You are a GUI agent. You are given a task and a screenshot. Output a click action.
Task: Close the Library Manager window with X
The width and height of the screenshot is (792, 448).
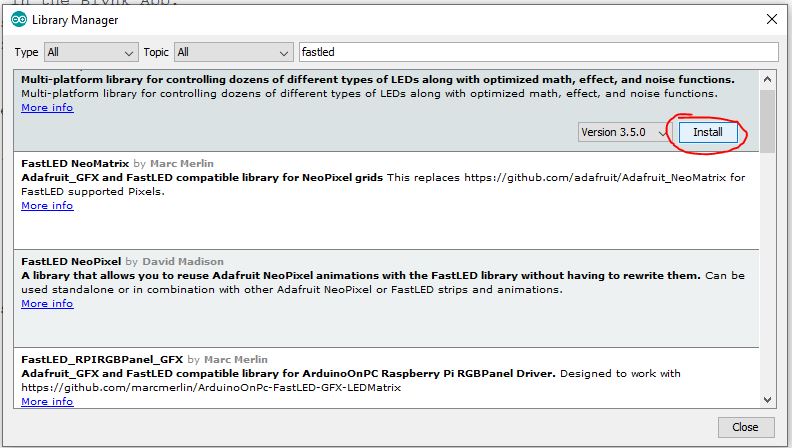772,19
